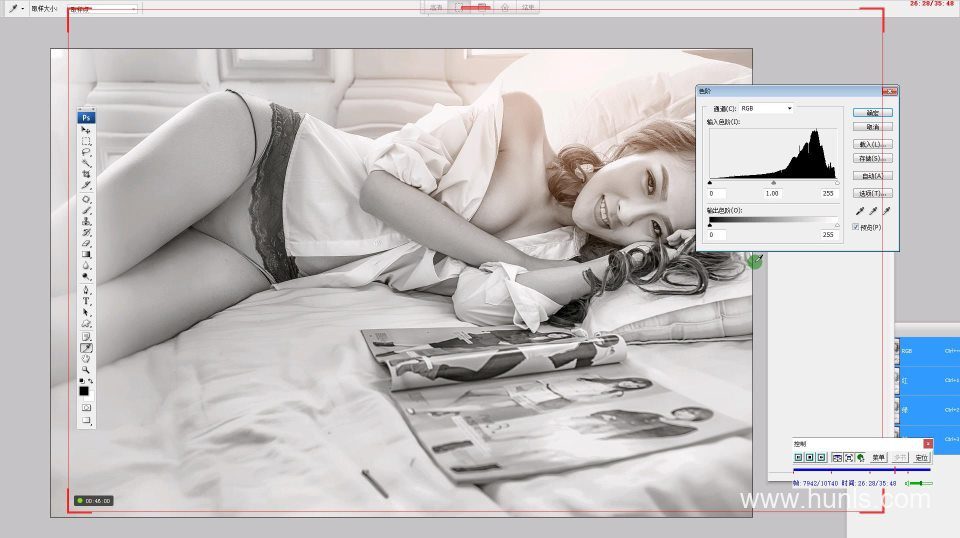Select the Notes tool
960x538 pixels.
(86, 336)
